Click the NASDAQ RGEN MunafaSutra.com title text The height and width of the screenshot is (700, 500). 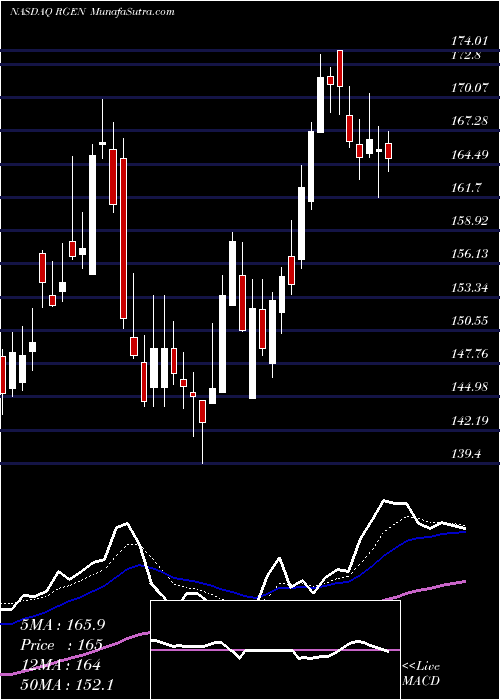[92, 12]
